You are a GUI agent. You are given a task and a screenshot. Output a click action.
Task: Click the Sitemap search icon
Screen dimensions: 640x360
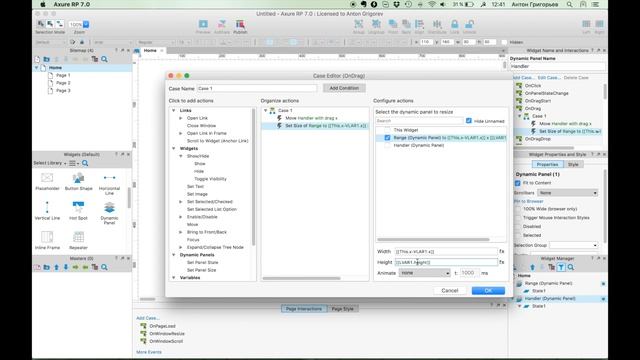tap(104, 59)
